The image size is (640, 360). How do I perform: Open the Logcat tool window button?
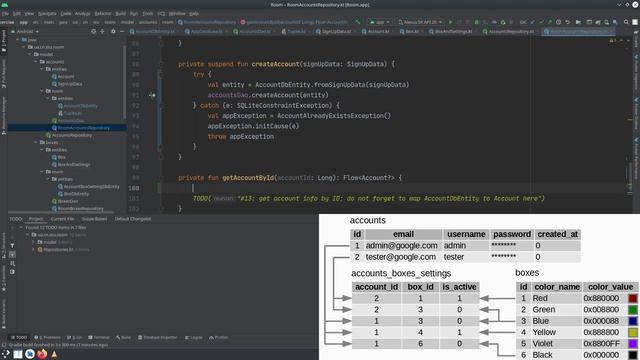pyautogui.click(x=194, y=338)
